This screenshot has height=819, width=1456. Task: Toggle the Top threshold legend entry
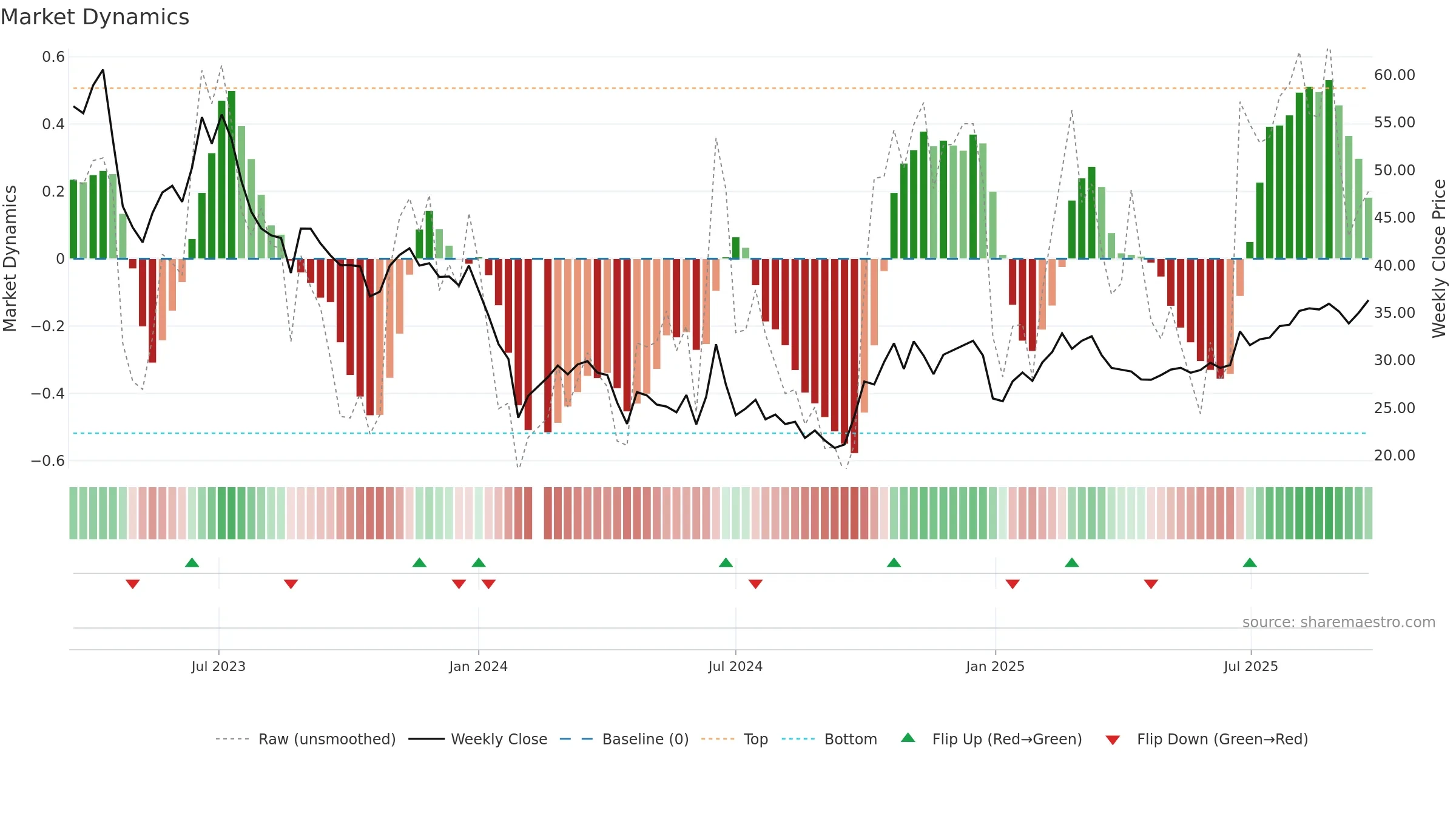pyautogui.click(x=735, y=739)
